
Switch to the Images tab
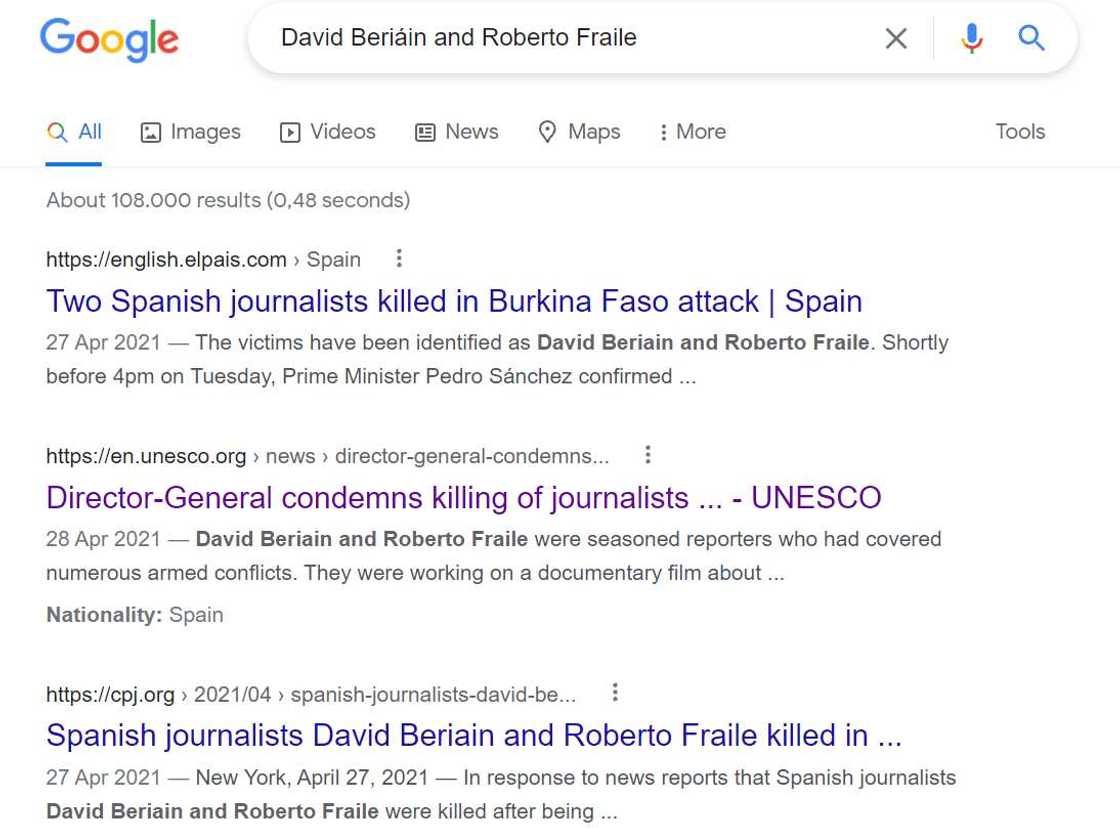(191, 132)
